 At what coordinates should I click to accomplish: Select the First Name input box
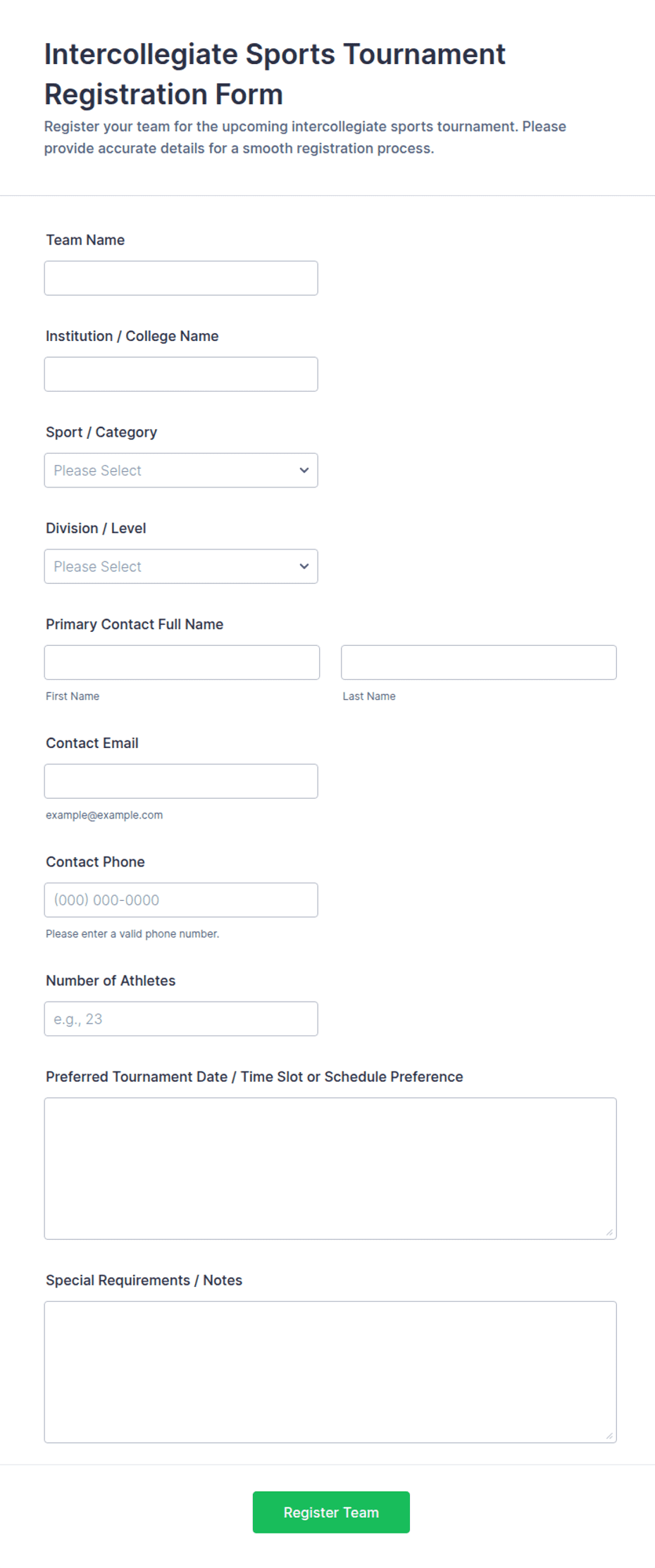click(x=182, y=662)
